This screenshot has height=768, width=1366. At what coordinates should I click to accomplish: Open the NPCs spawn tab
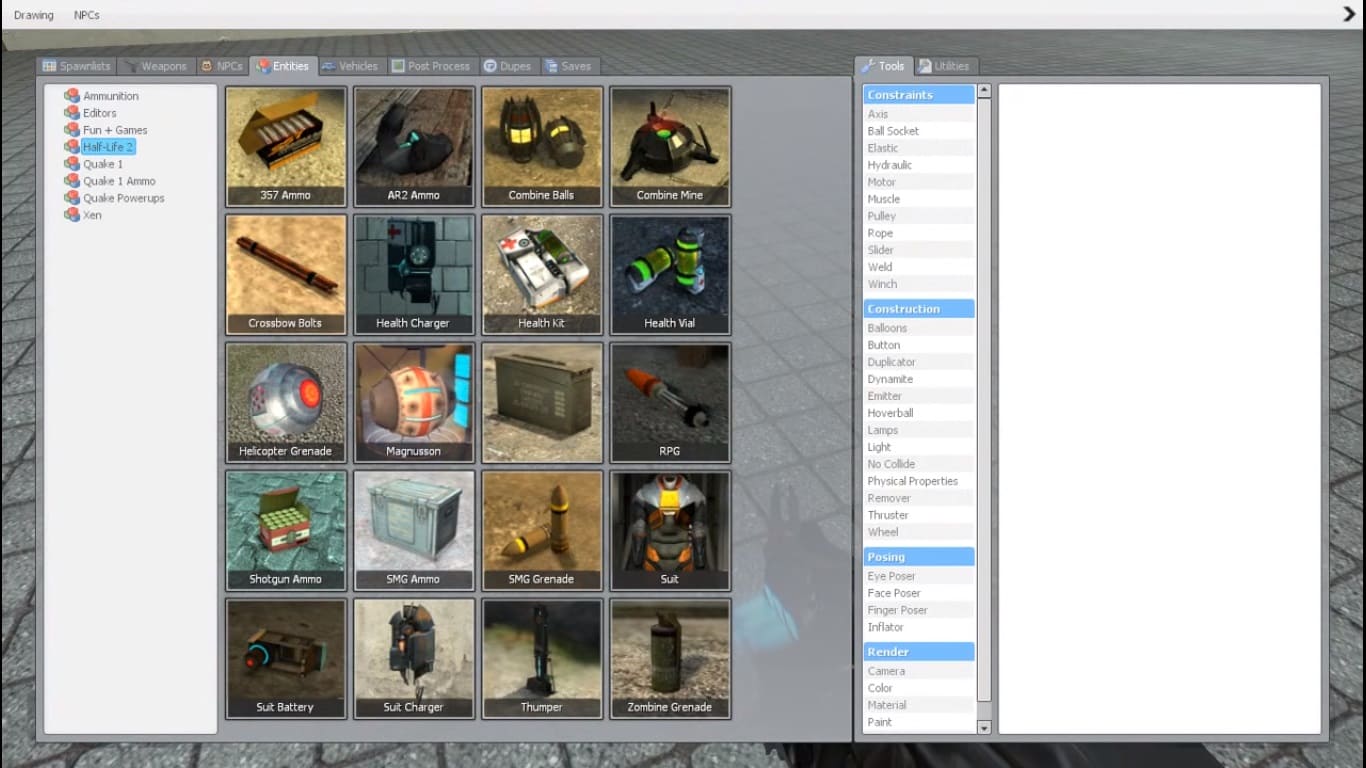222,66
